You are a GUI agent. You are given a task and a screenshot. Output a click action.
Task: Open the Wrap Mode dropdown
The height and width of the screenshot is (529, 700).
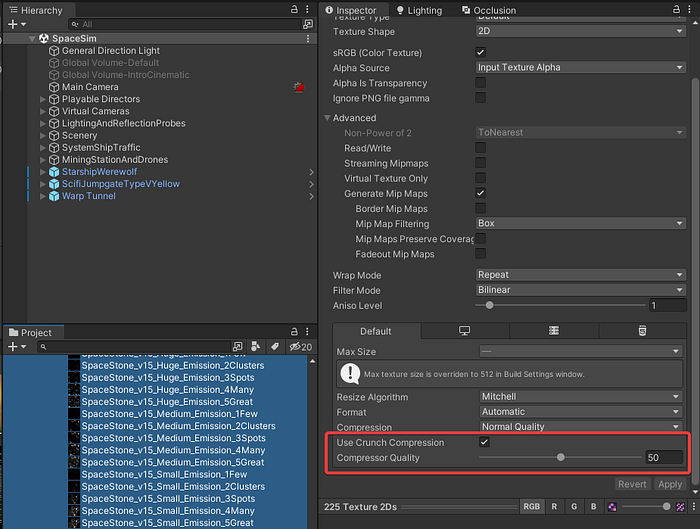click(580, 275)
